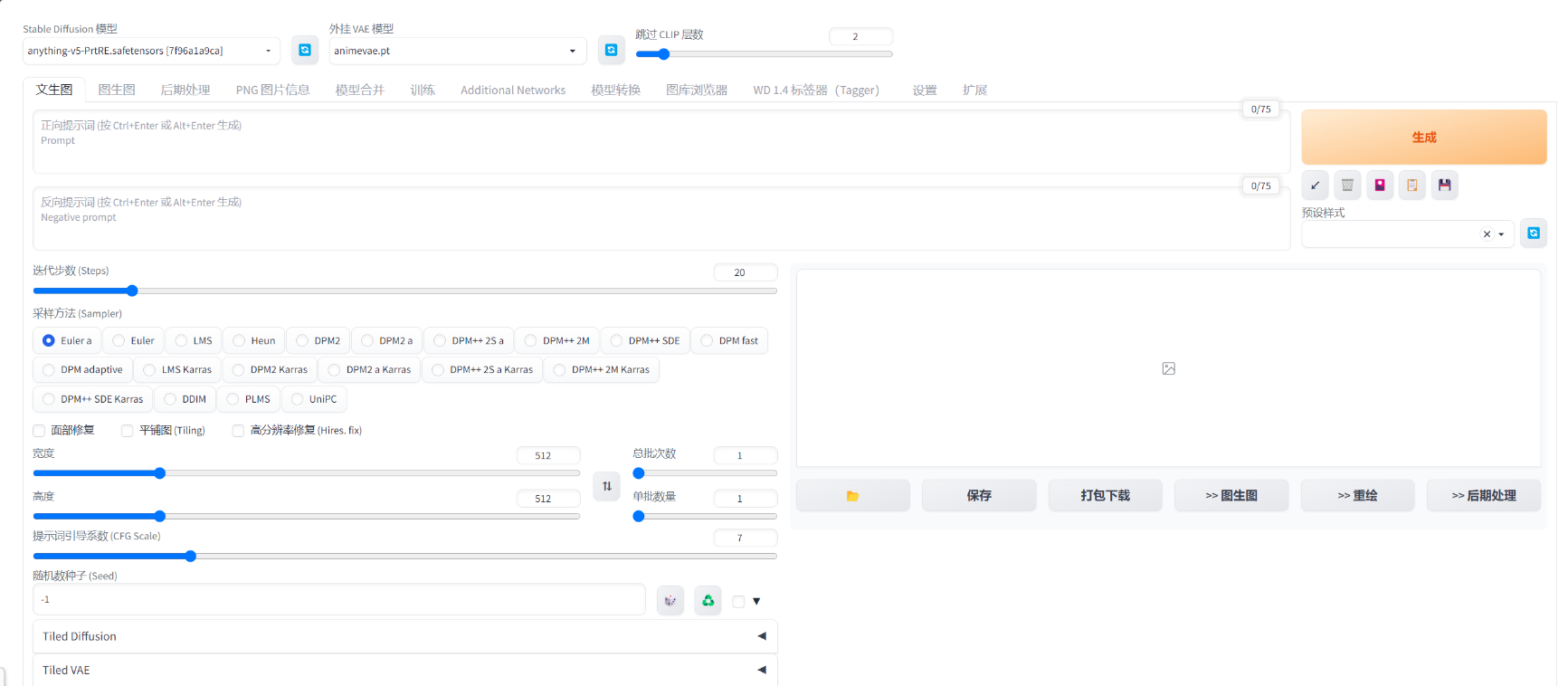Refresh the Stable Diffusion model list
1568x686 pixels.
(305, 50)
